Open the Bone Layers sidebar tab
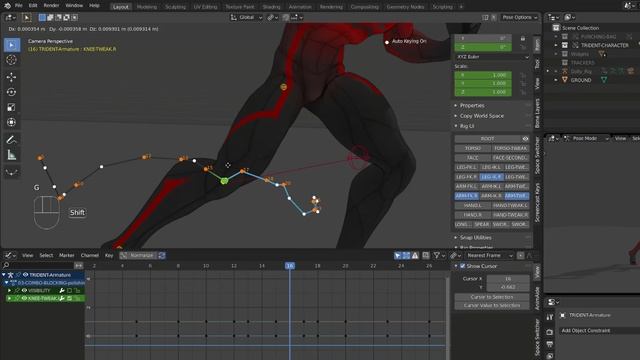The height and width of the screenshot is (360, 640). tap(537, 113)
